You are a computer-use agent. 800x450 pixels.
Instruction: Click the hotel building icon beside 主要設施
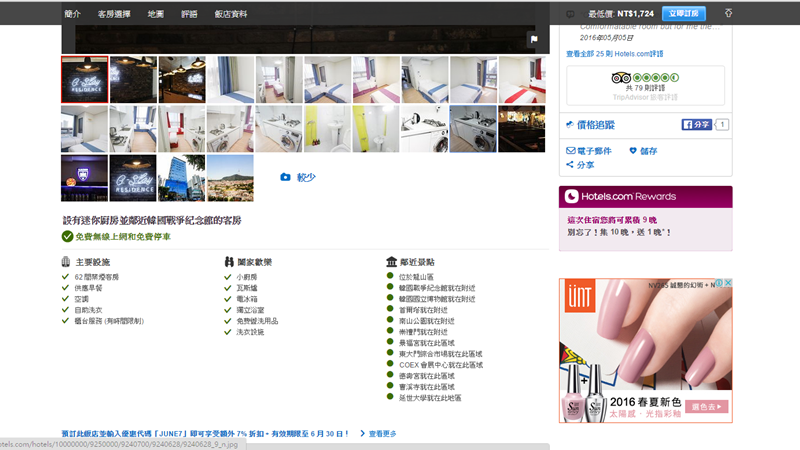coord(66,262)
